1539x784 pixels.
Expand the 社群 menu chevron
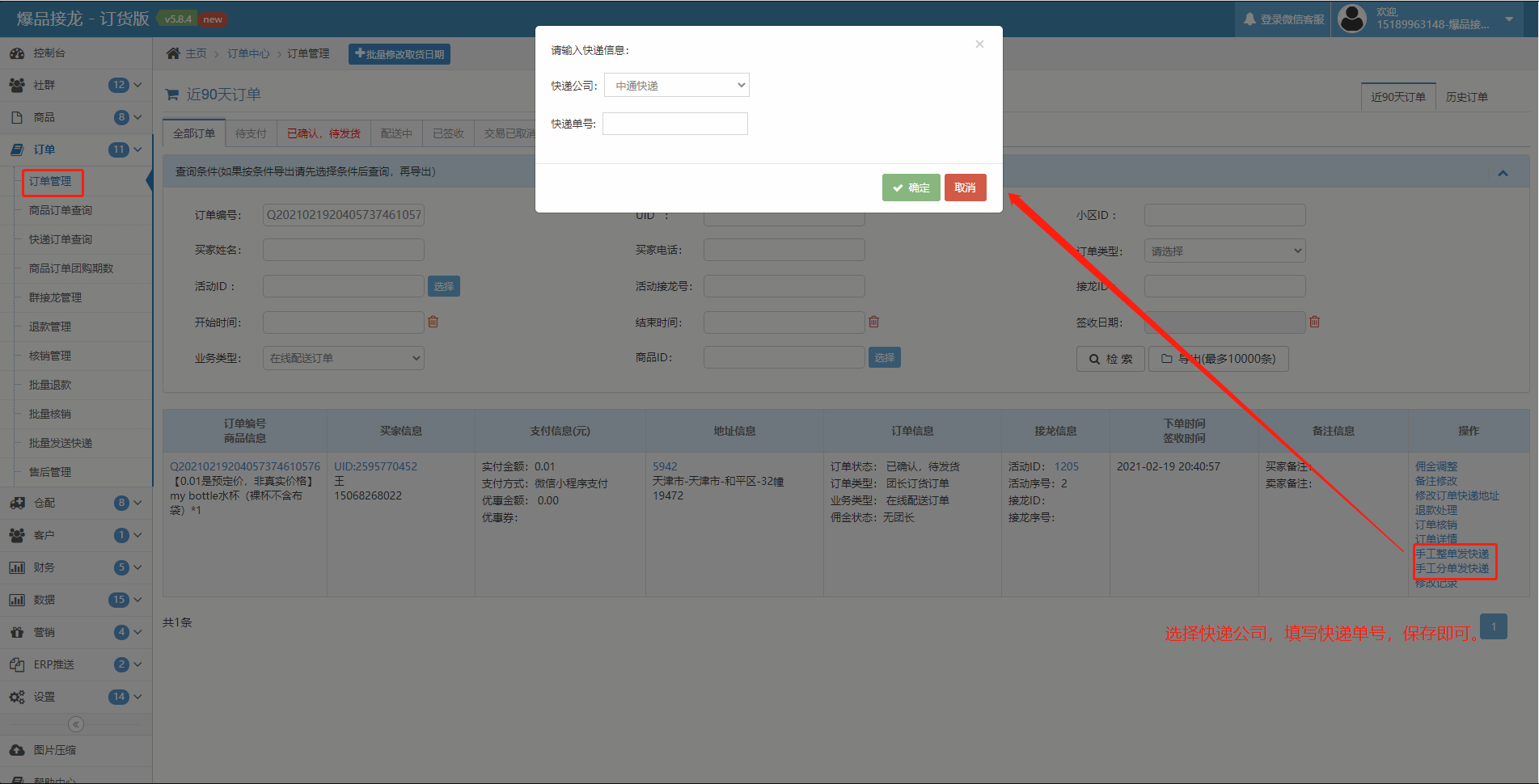tap(137, 85)
